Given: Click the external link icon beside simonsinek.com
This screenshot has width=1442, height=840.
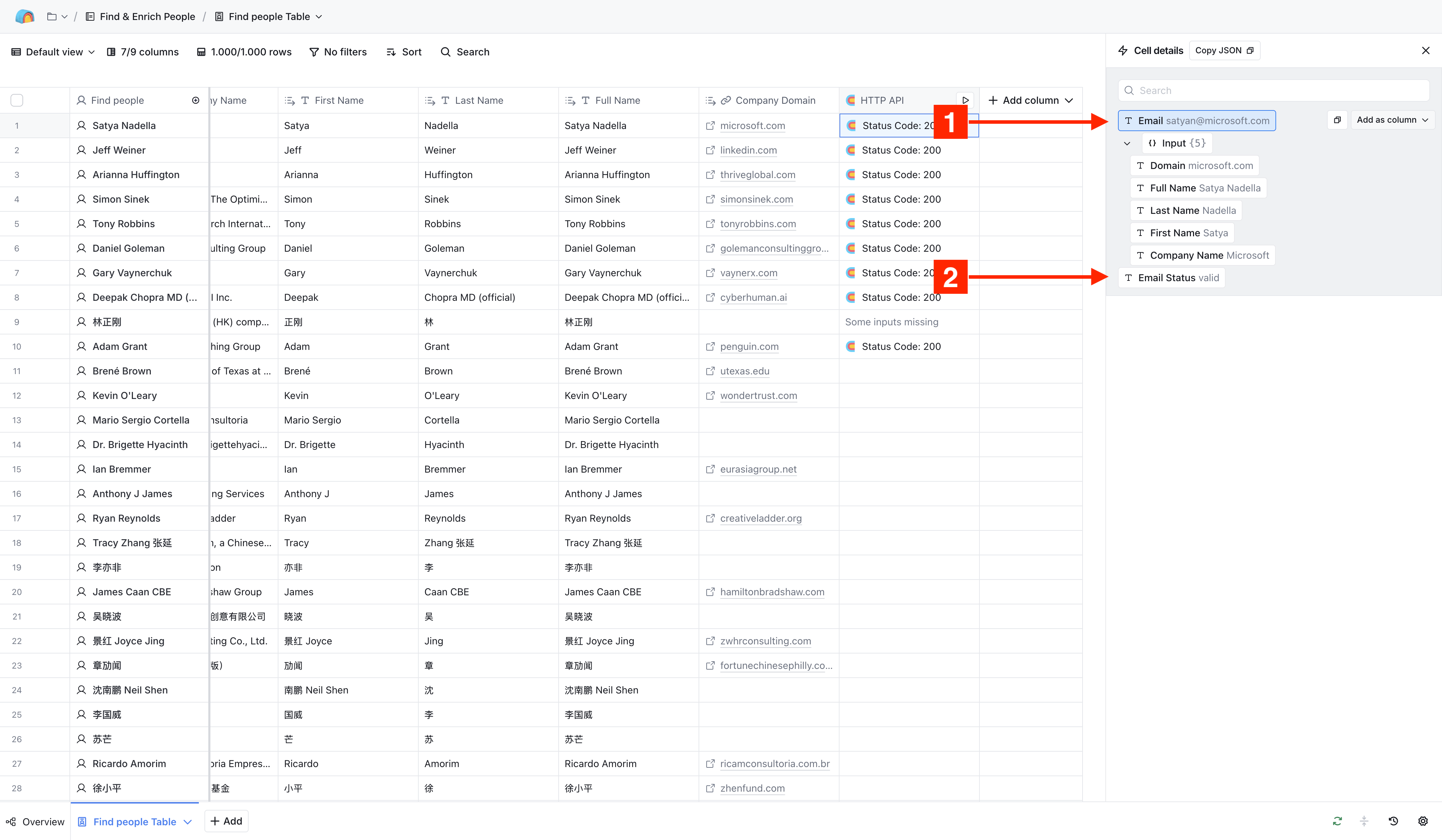Looking at the screenshot, I should pos(710,199).
